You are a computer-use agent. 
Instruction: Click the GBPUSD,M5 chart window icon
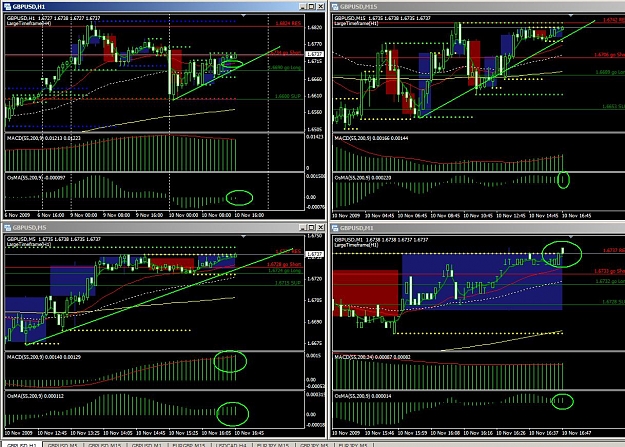[7, 228]
